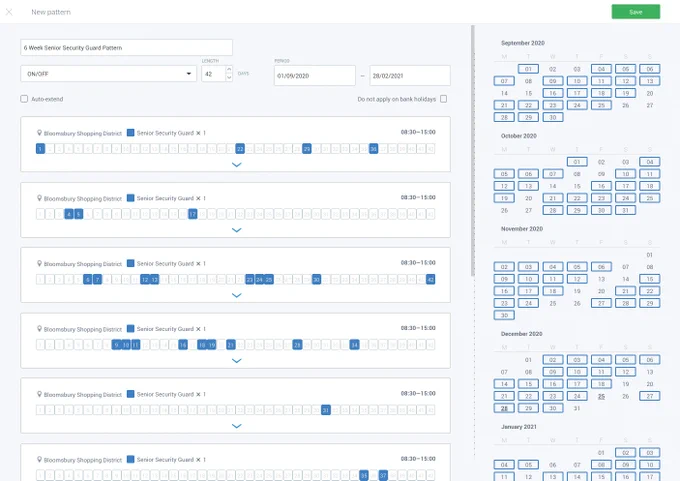Image resolution: width=680 pixels, height=481 pixels.
Task: Click the 08:30–15:00 time in row with day 31 highlighted
Action: [418, 393]
